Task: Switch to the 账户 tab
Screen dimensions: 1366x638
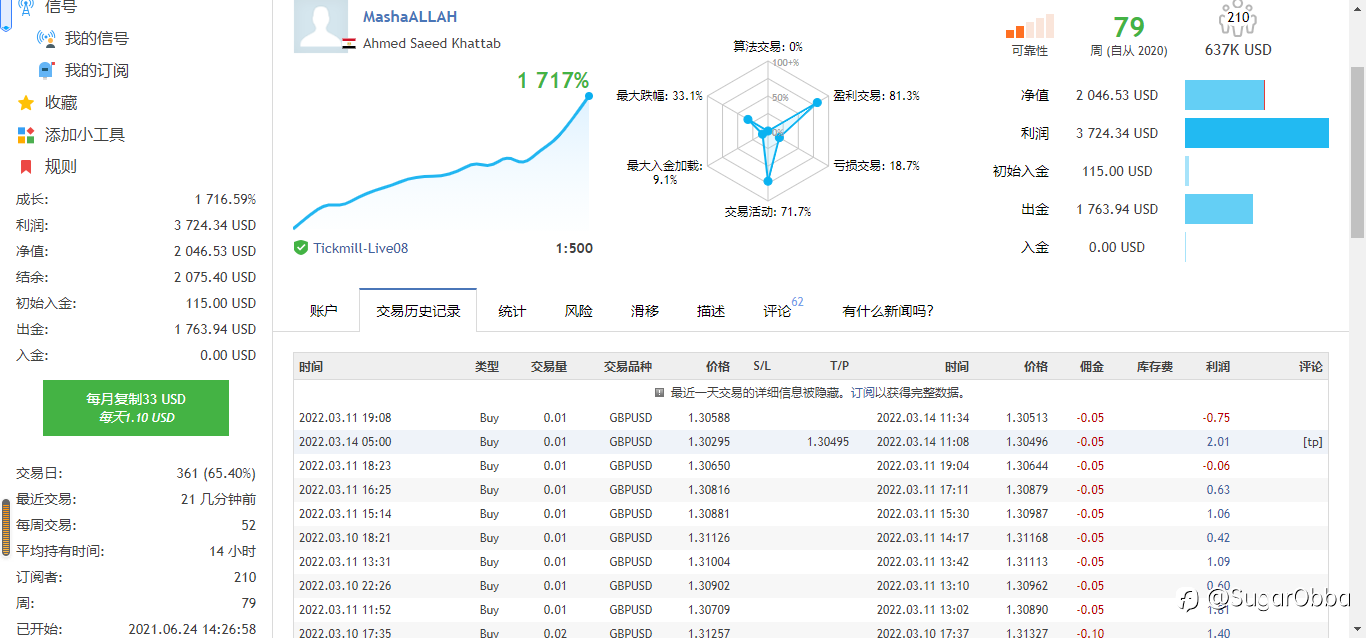Action: [x=324, y=311]
